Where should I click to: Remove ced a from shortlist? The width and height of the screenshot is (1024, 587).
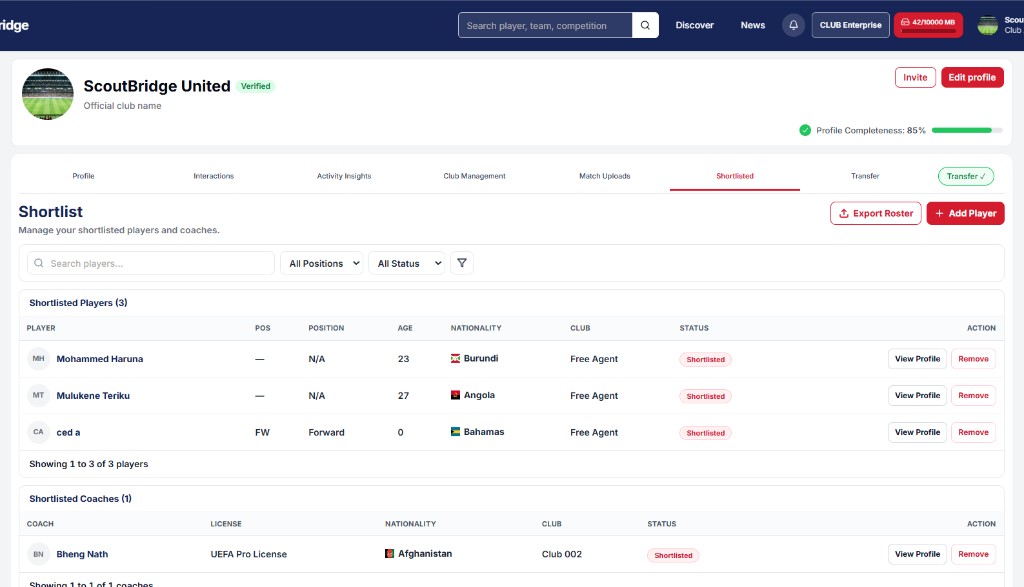pyautogui.click(x=973, y=432)
